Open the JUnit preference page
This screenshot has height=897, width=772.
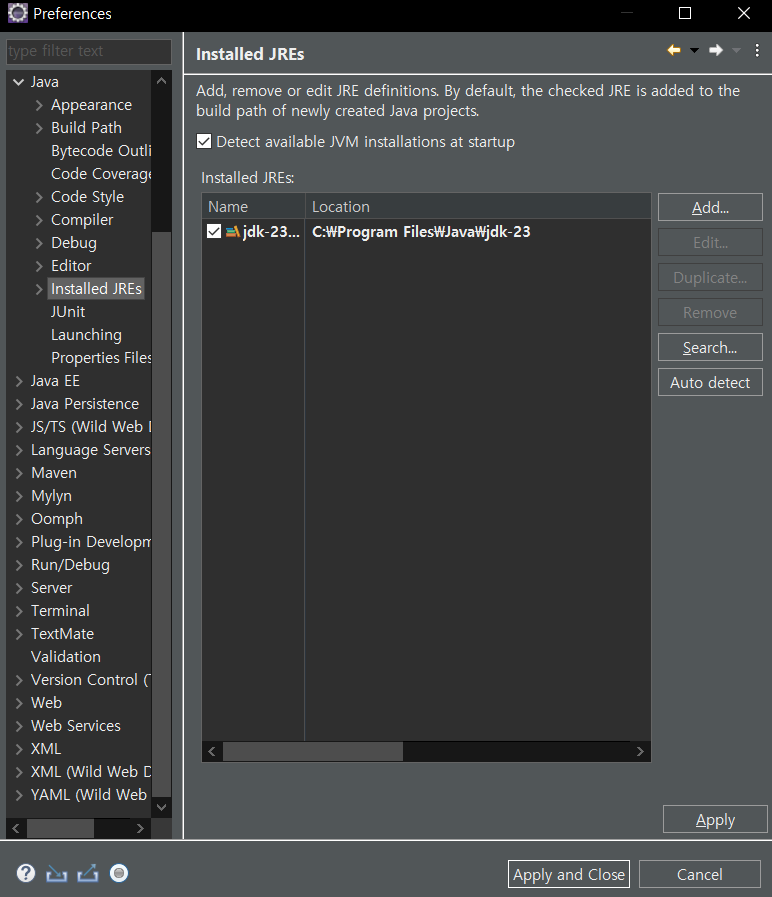pyautogui.click(x=68, y=312)
